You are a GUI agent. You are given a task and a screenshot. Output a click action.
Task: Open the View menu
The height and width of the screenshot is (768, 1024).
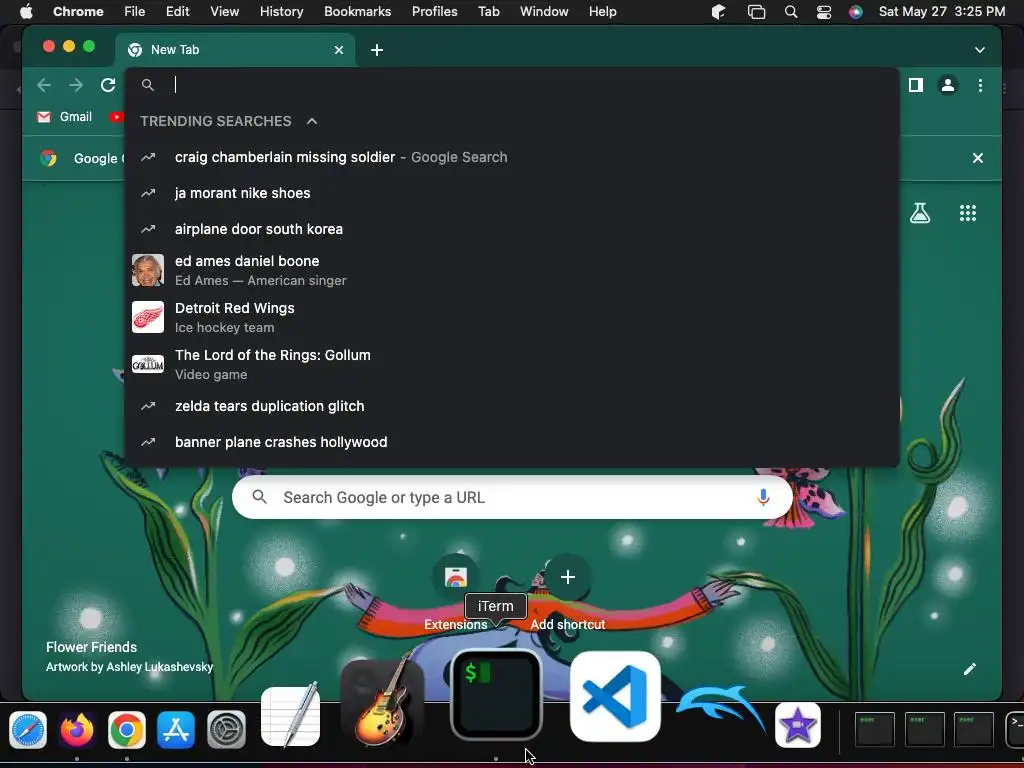tap(225, 12)
